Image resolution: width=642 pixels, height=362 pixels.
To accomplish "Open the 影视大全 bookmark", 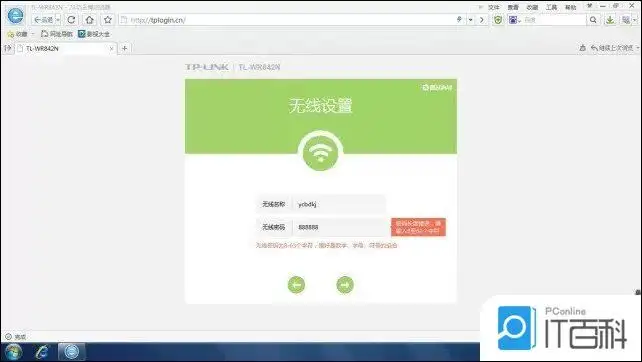I will pyautogui.click(x=94, y=34).
